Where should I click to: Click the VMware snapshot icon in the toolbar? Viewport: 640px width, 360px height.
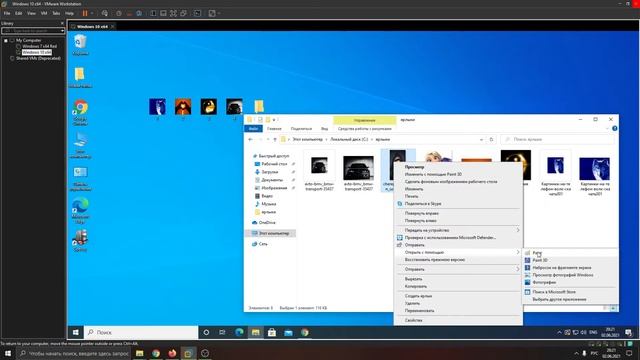pyautogui.click(x=118, y=13)
